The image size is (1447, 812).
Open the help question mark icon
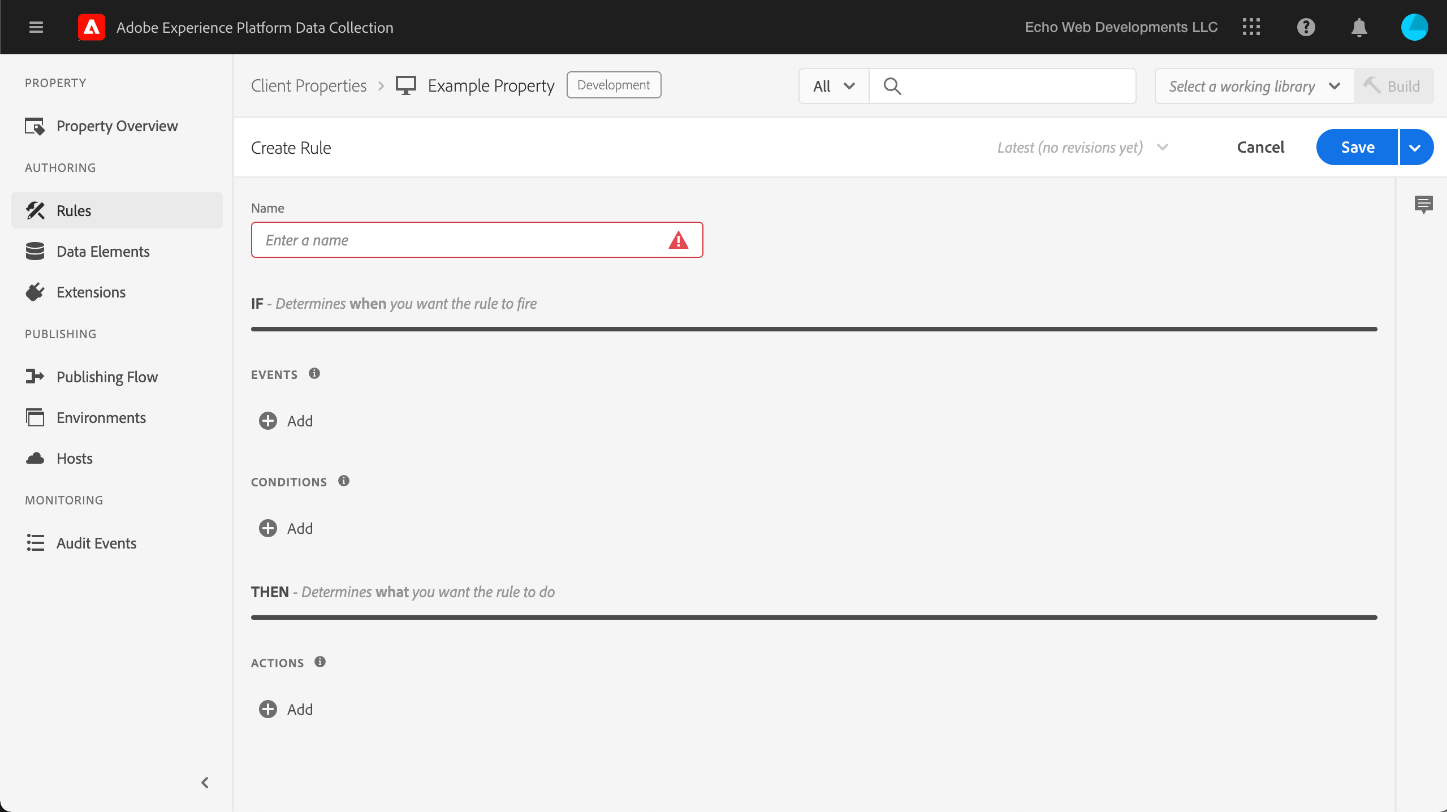coord(1306,28)
